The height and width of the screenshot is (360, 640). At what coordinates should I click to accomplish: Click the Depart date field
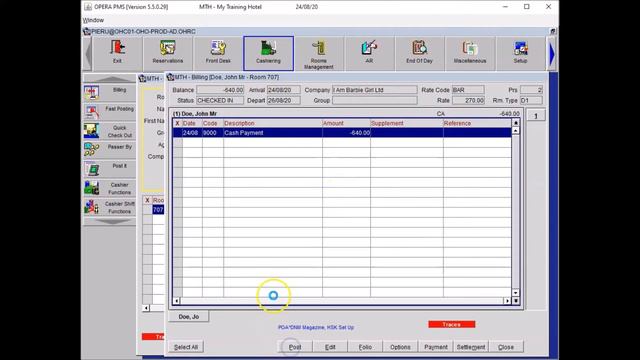[x=284, y=100]
